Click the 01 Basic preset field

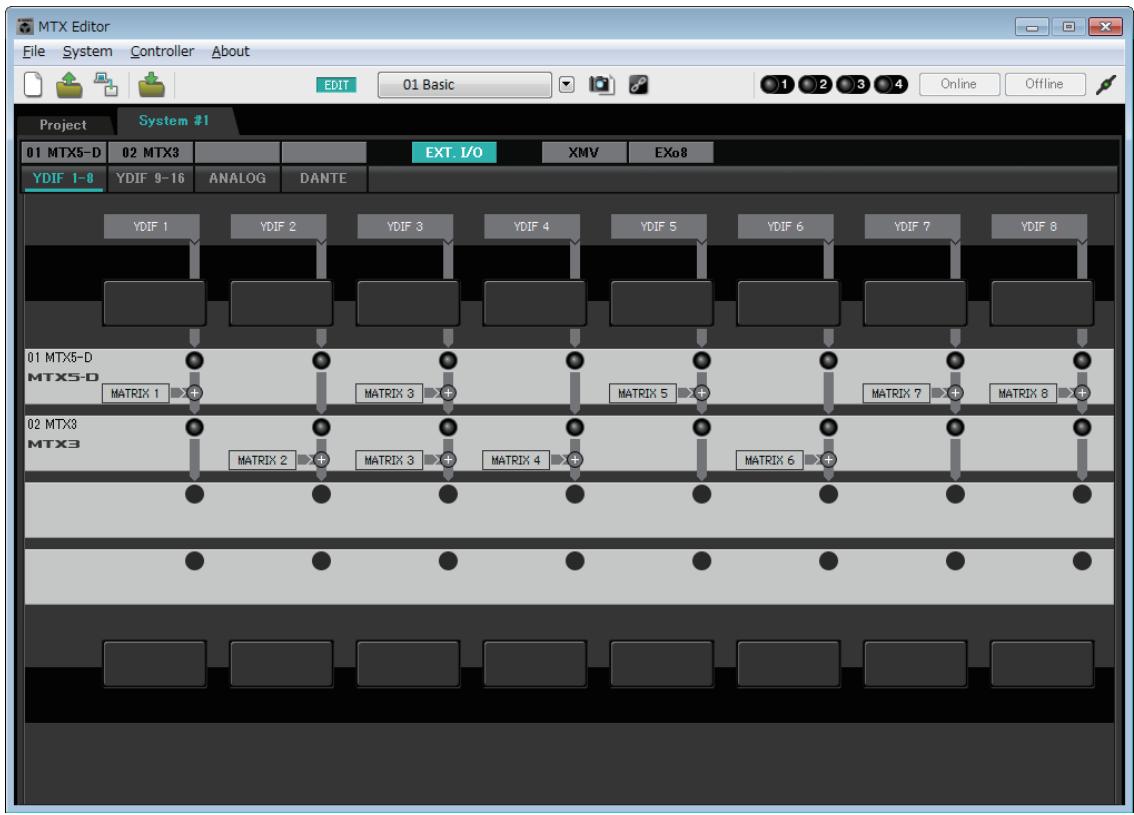464,85
